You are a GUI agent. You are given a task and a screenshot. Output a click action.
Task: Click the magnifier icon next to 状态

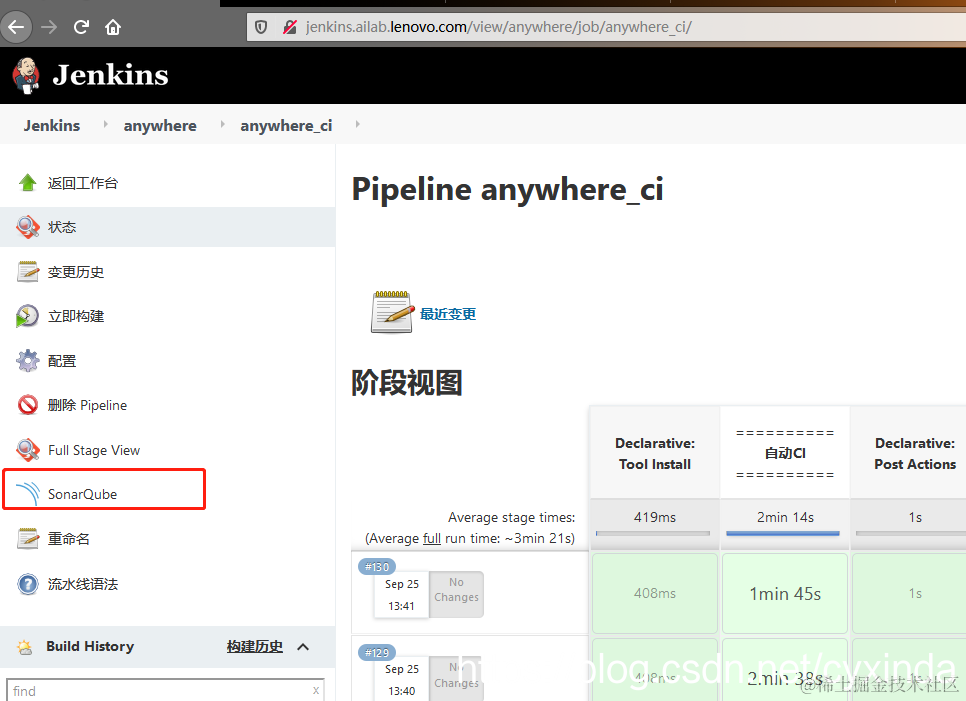tap(28, 227)
